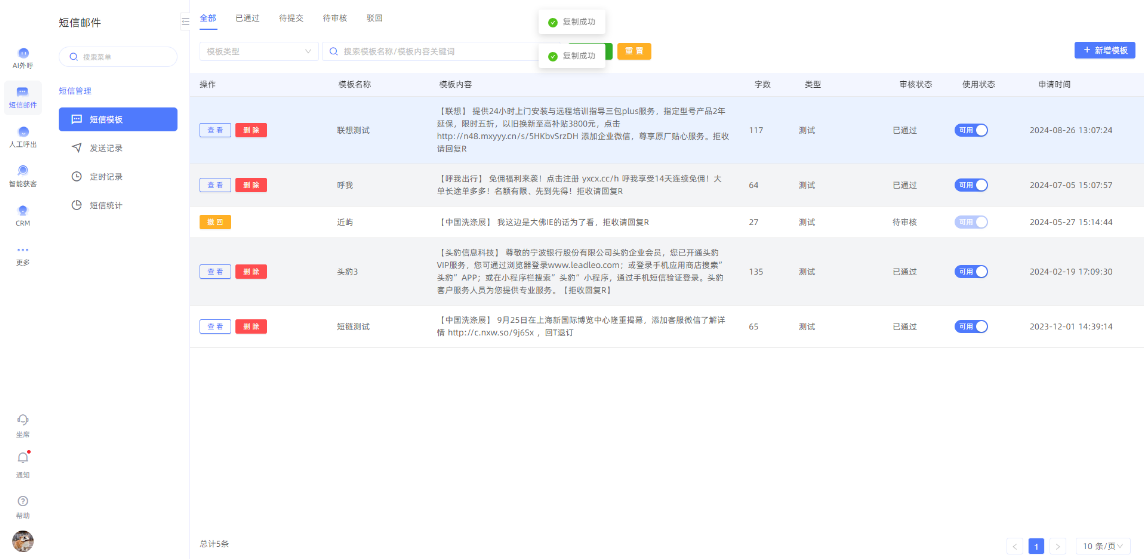The image size is (1144, 559).
Task: Switch to the 已通过 tab
Action: point(247,18)
